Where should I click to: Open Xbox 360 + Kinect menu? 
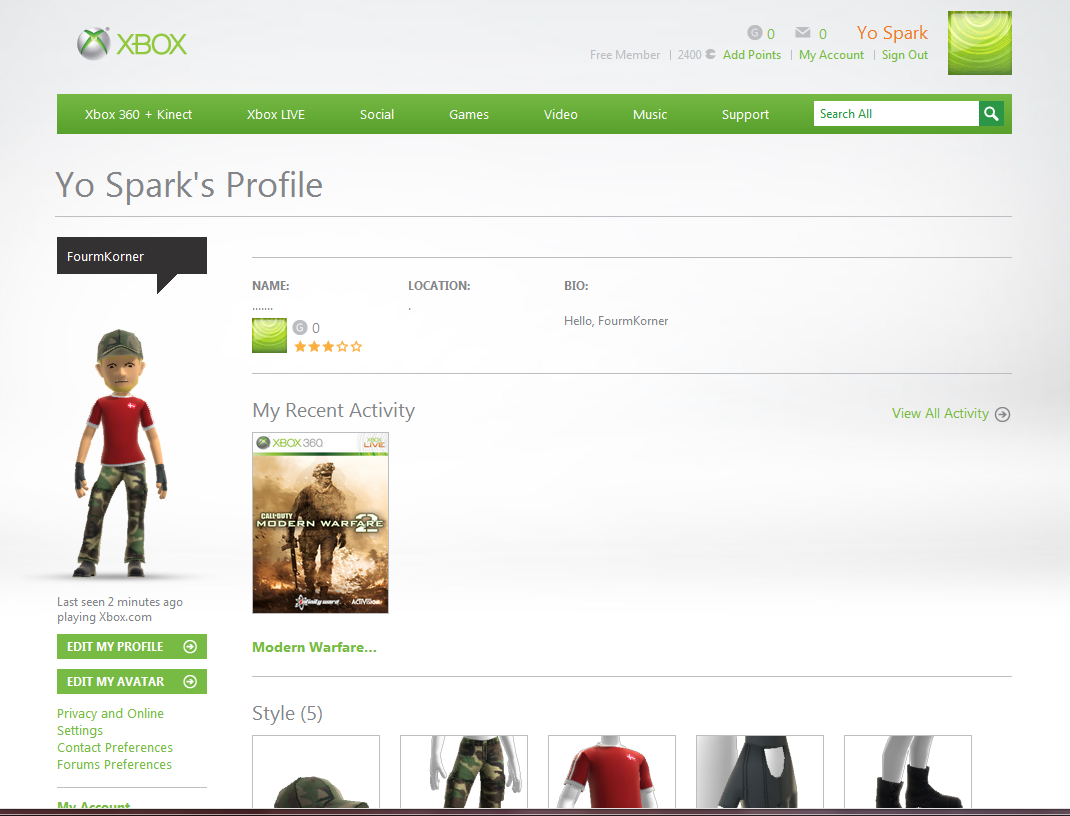[138, 115]
